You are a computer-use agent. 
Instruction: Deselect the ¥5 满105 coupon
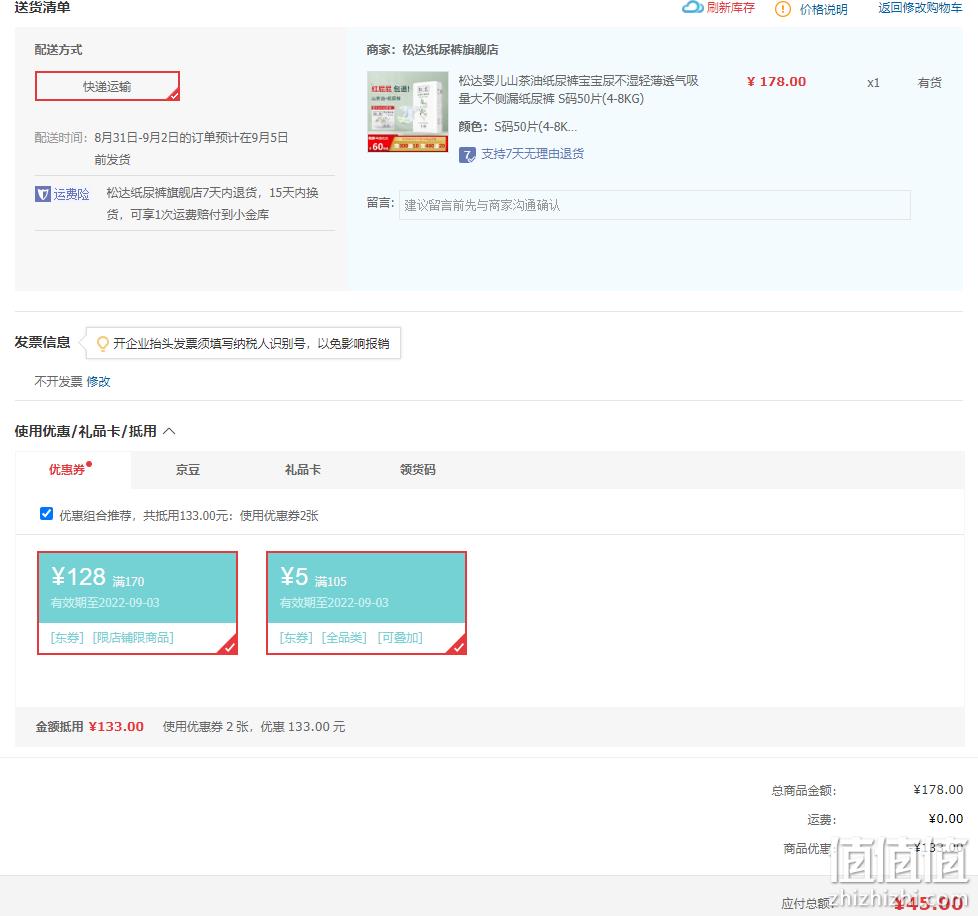[366, 603]
